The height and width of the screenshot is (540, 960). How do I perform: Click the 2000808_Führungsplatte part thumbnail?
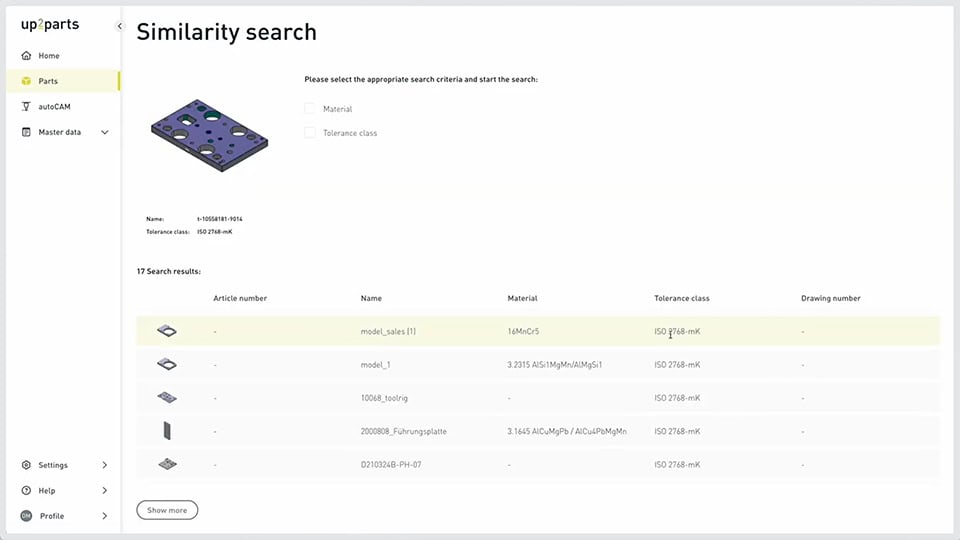click(x=167, y=431)
